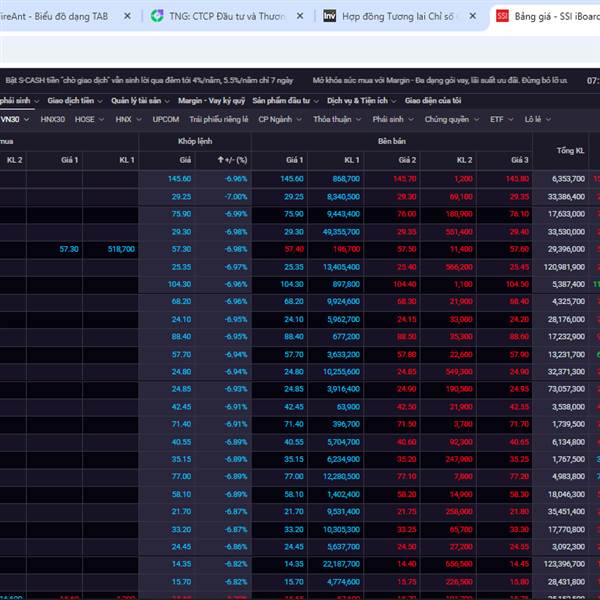Image resolution: width=600 pixels, height=600 pixels.
Task: Close the TNG browser tab
Action: point(300,16)
